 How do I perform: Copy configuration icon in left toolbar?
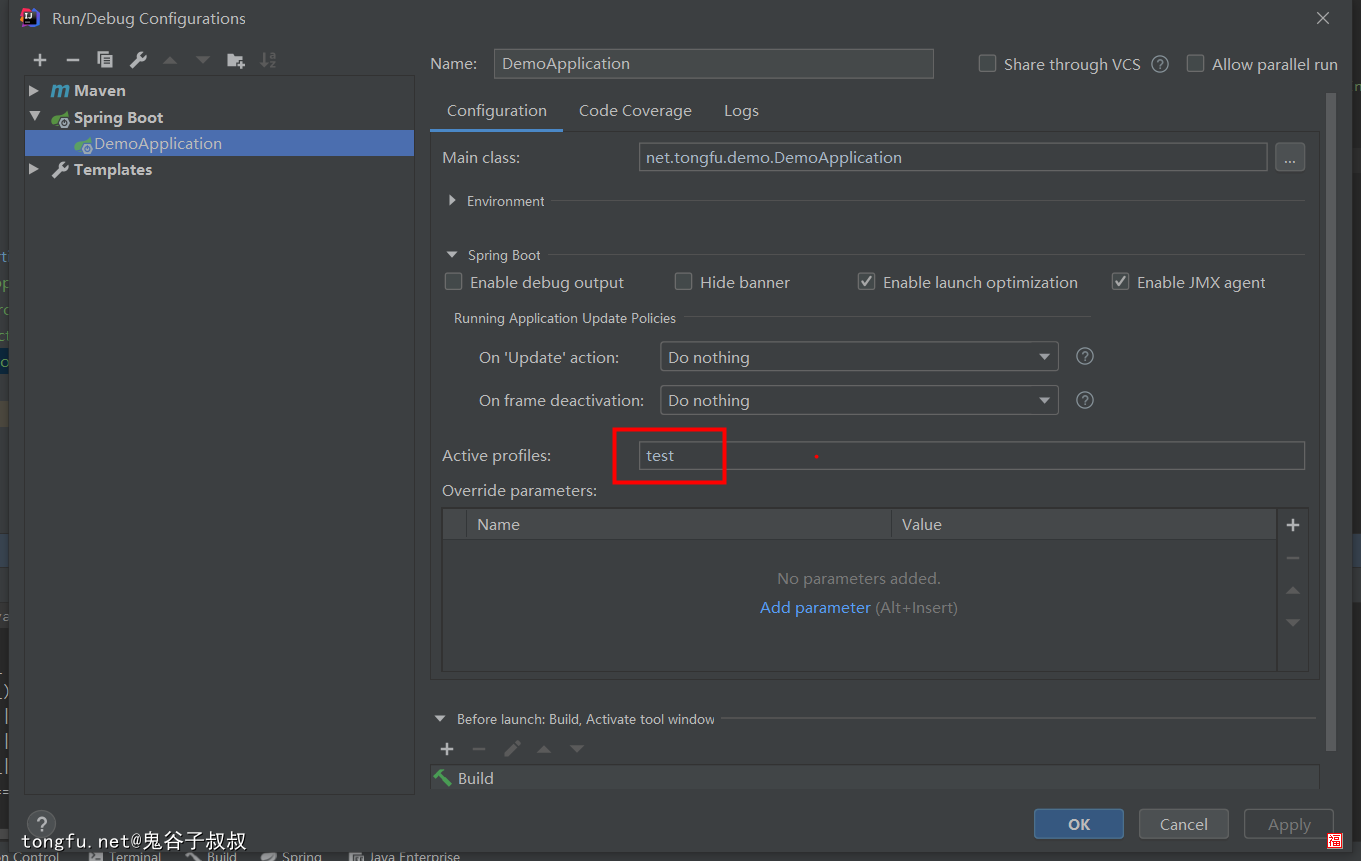[x=105, y=60]
